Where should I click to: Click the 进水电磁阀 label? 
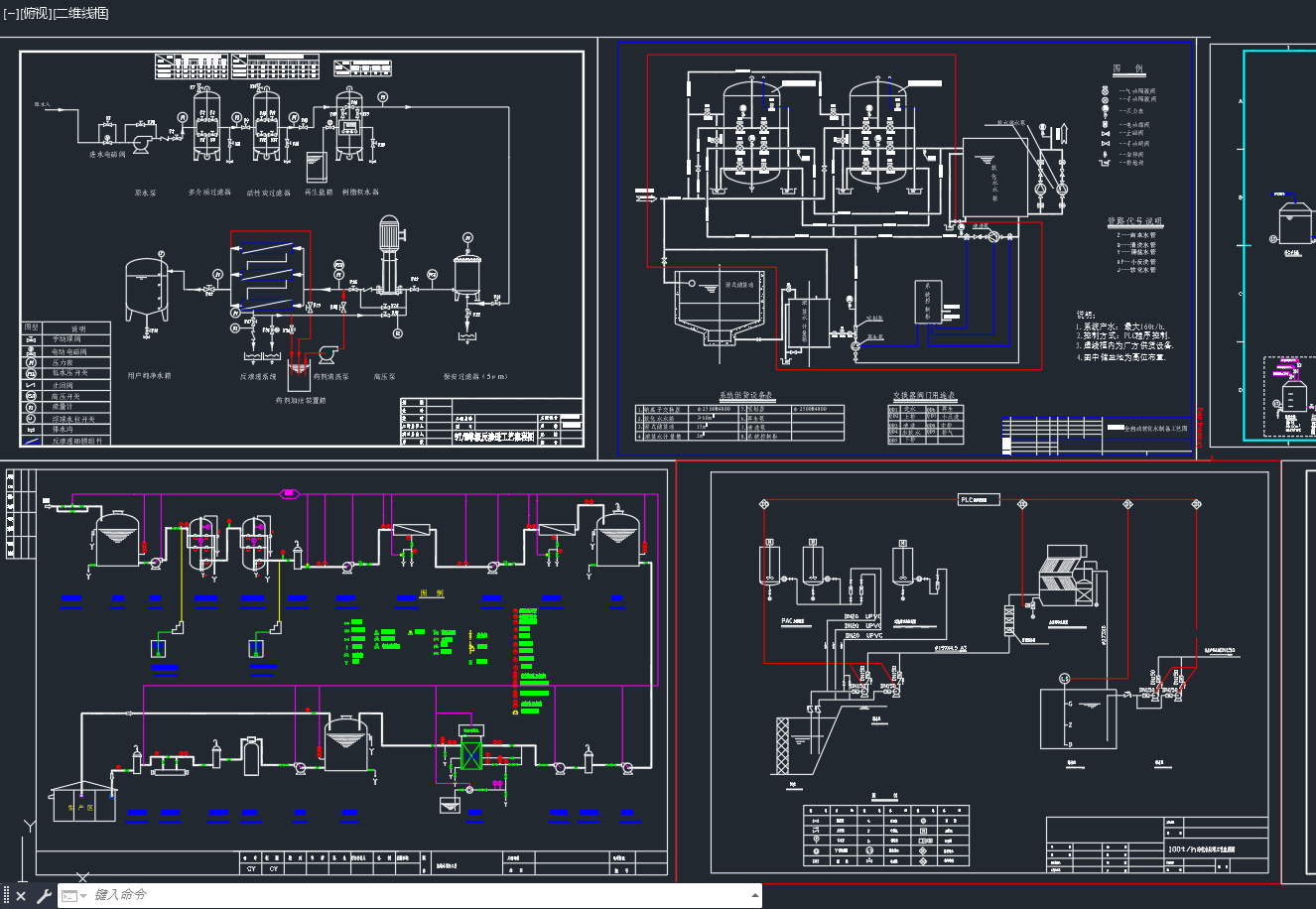107,155
